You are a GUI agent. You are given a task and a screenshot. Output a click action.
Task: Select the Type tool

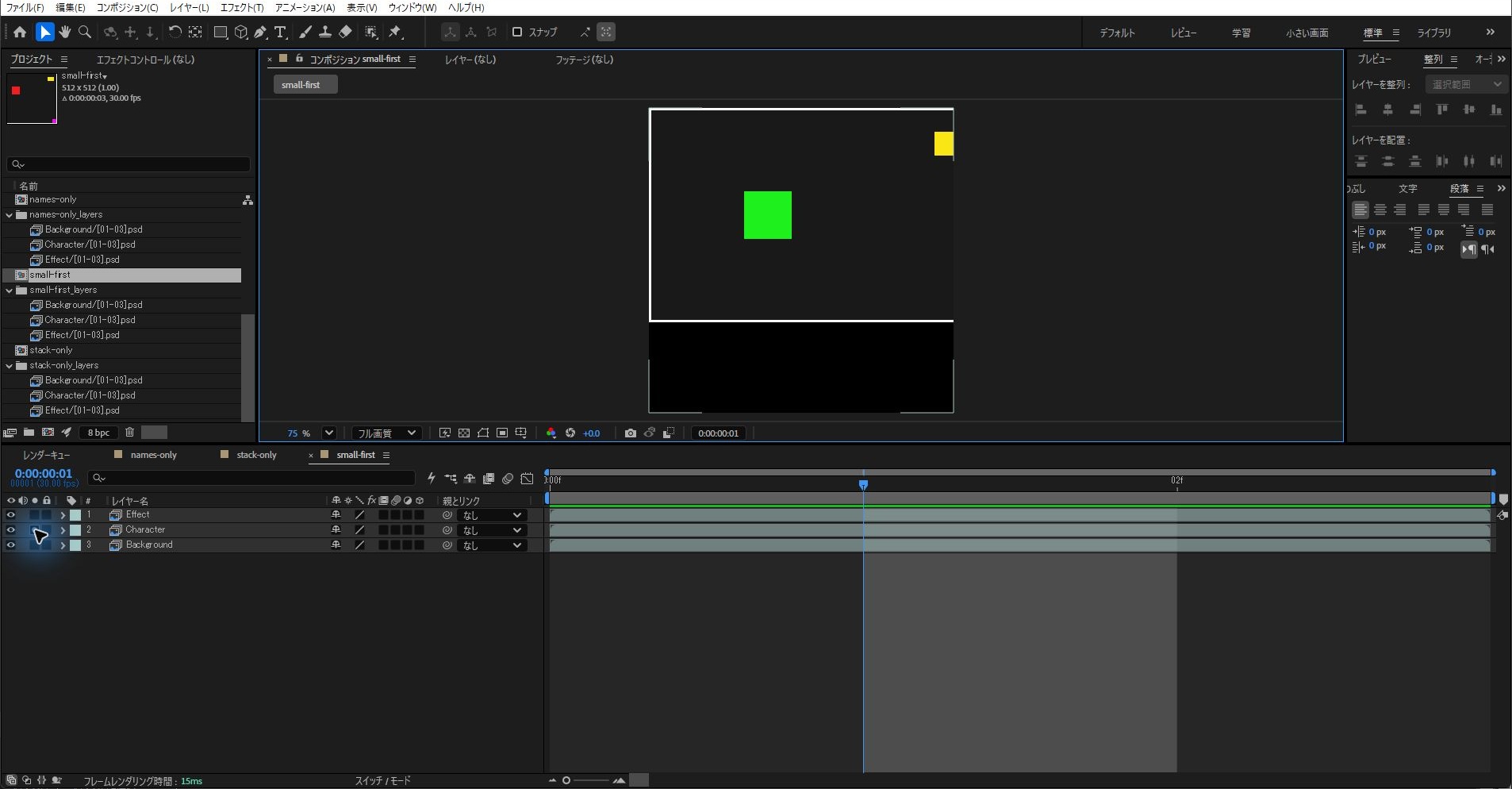(280, 33)
